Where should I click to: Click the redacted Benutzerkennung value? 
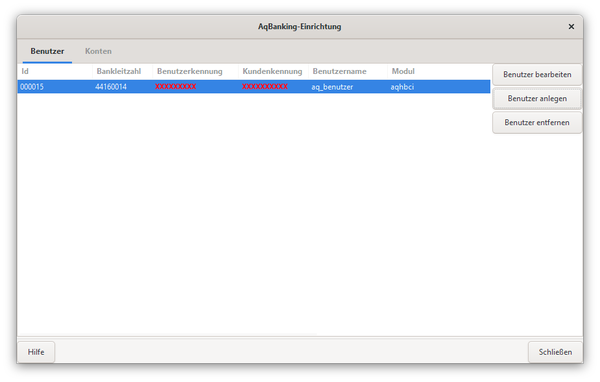coord(176,87)
